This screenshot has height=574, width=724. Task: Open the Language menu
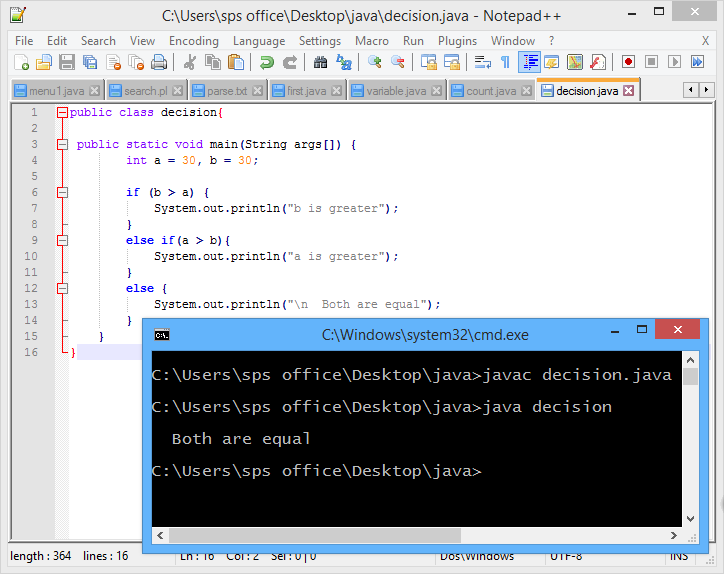[x=259, y=41]
